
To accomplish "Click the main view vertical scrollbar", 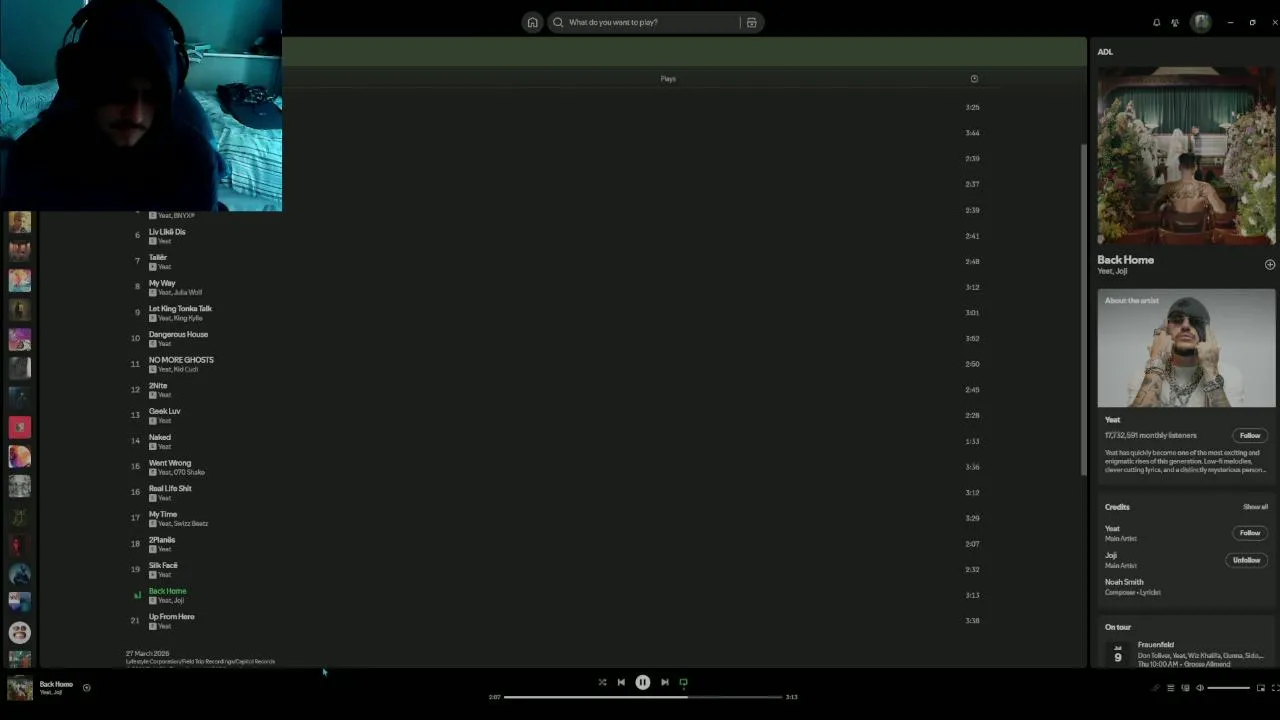I will [1083, 310].
